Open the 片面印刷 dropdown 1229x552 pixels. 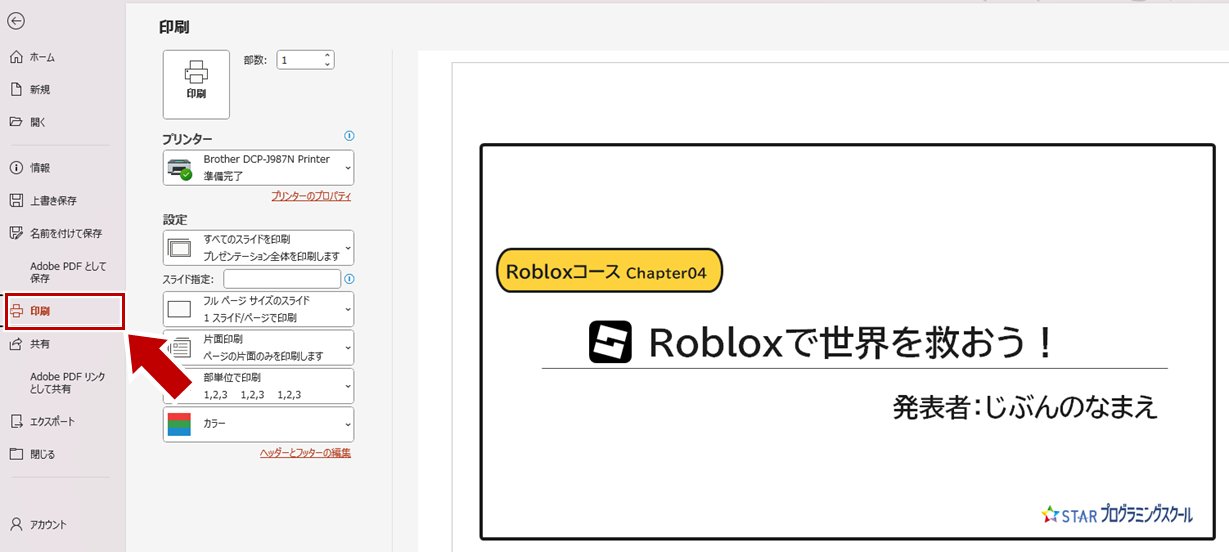(258, 347)
